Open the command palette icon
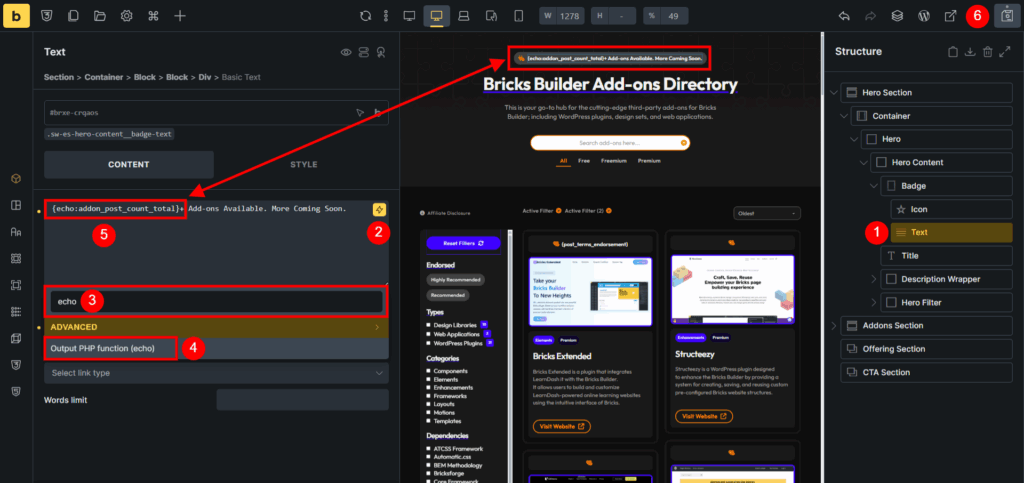This screenshot has width=1024, height=483. tap(153, 16)
